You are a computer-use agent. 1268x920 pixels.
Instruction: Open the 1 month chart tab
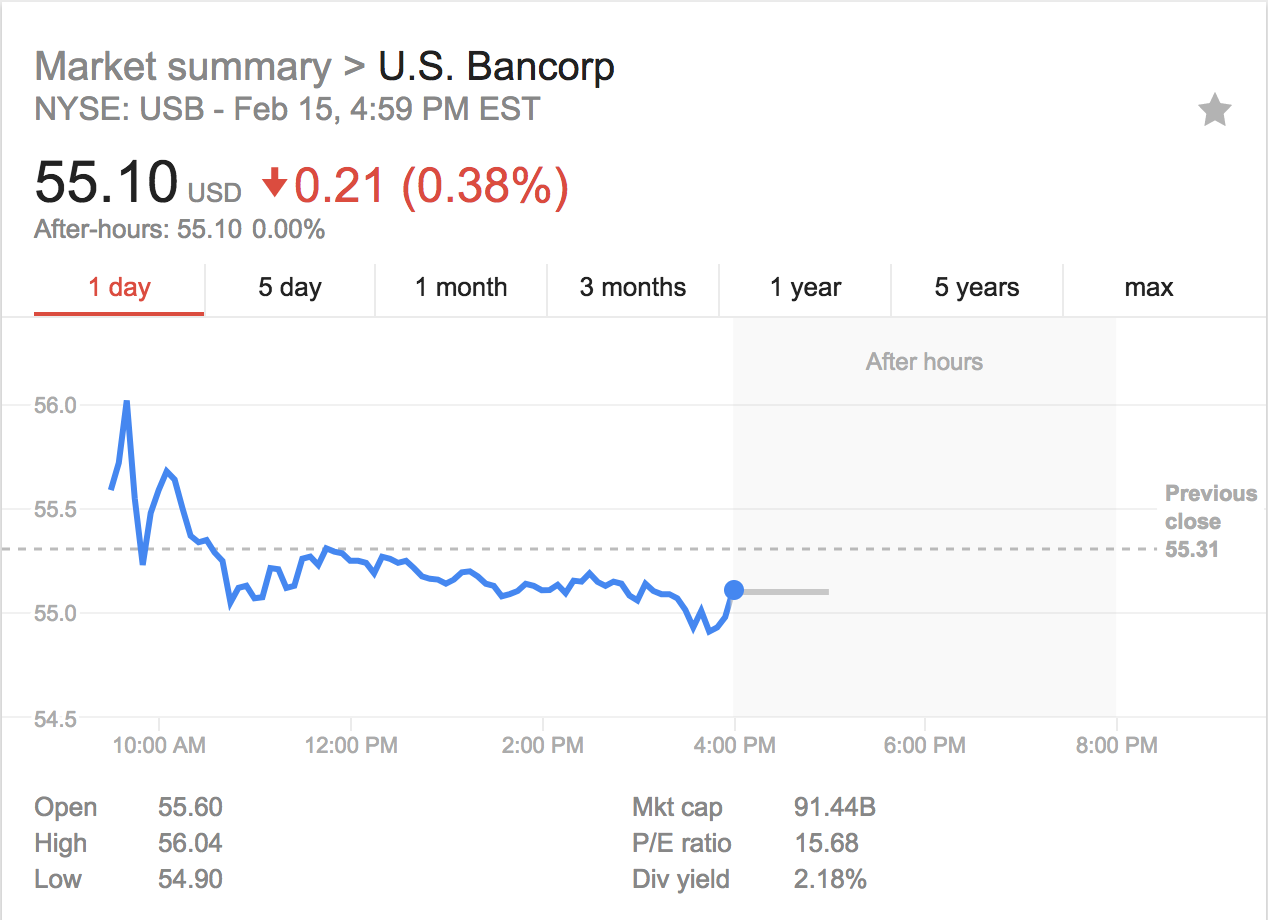(461, 288)
